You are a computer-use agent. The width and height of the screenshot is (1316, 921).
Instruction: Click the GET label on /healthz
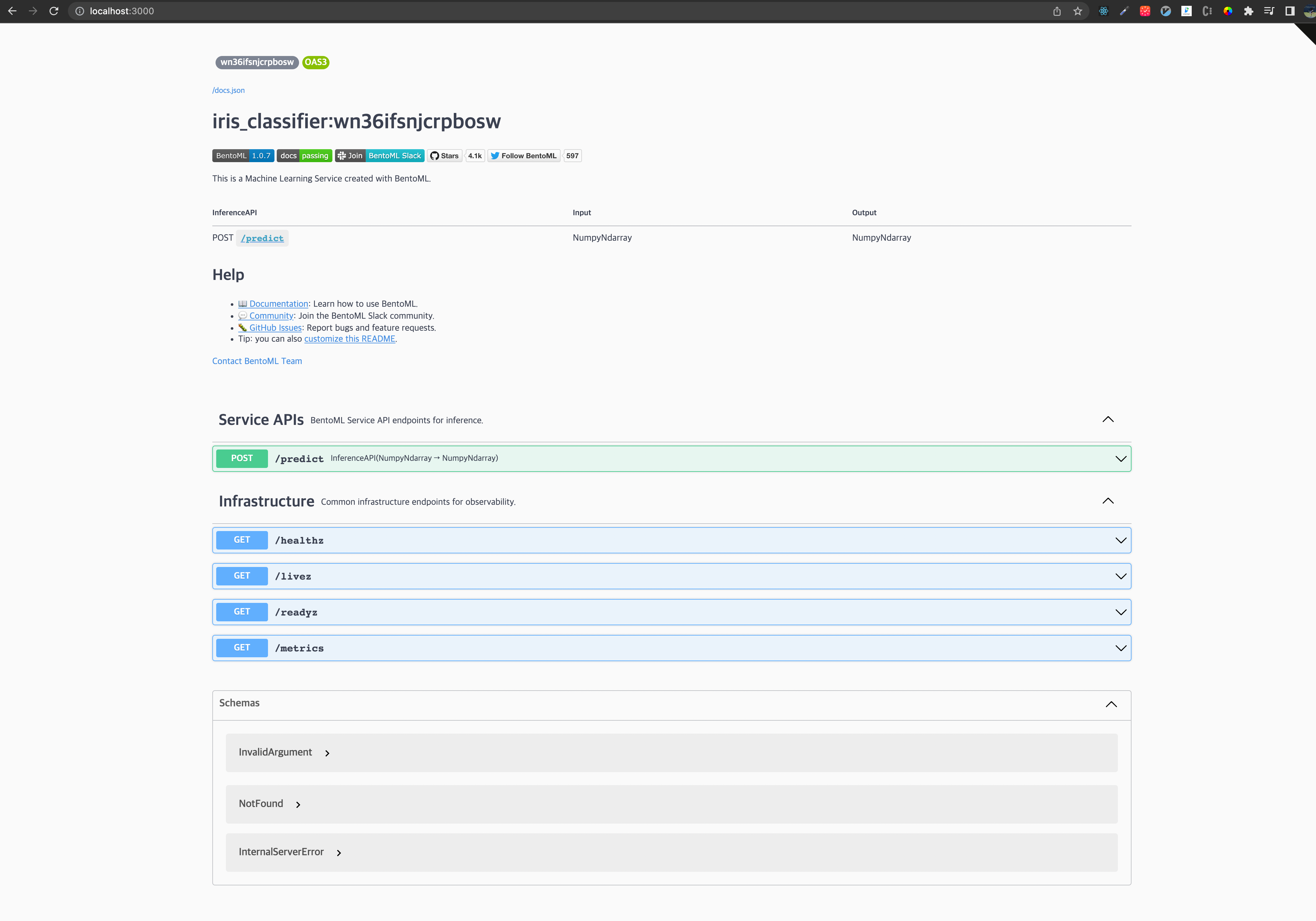pos(242,540)
